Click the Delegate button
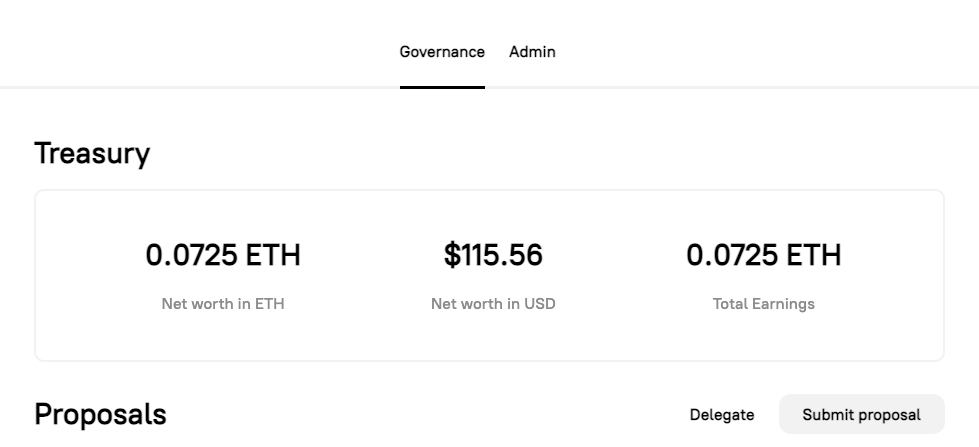979x447 pixels. point(722,414)
